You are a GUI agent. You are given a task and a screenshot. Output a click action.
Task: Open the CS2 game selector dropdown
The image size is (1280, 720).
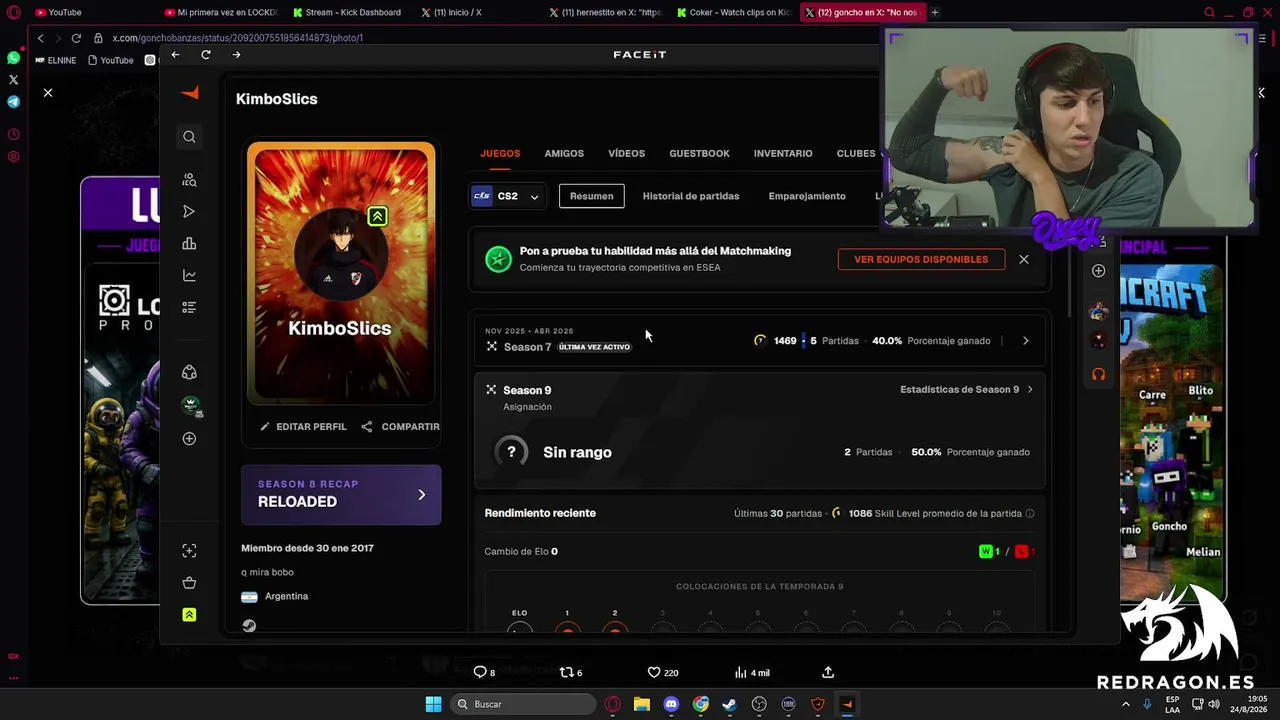tap(509, 196)
